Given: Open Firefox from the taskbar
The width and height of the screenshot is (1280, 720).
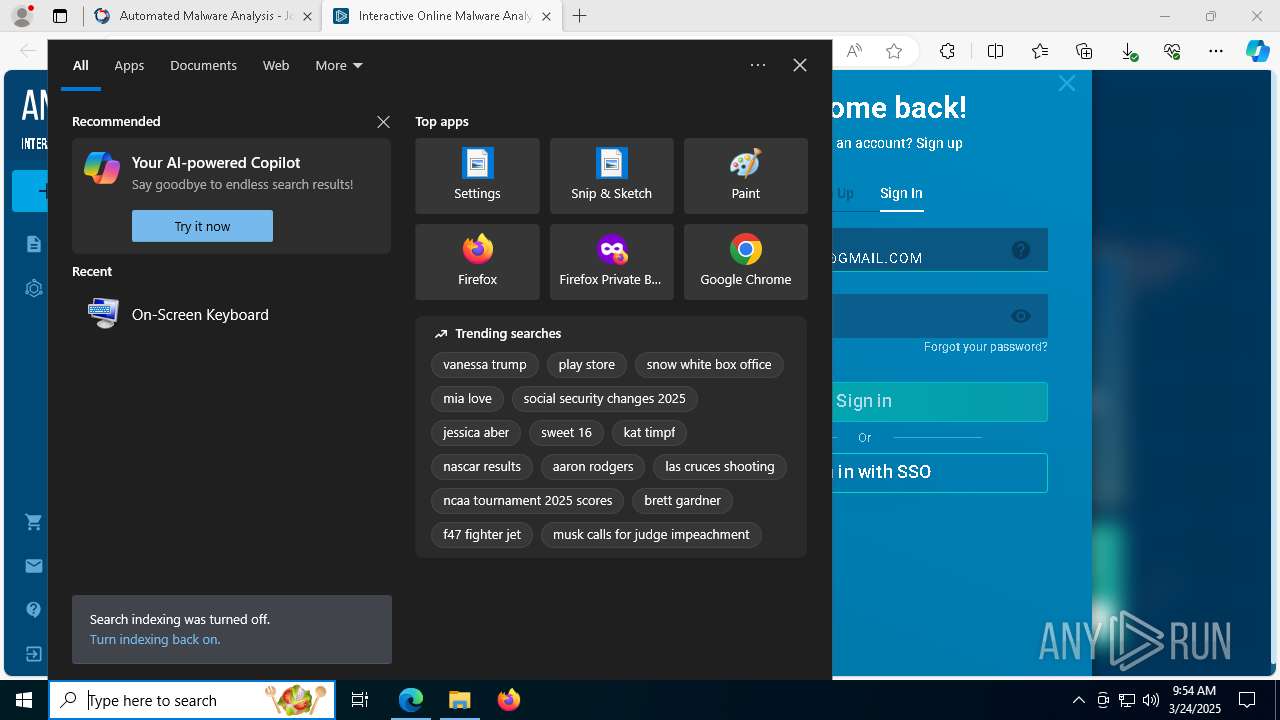Looking at the screenshot, I should (508, 700).
